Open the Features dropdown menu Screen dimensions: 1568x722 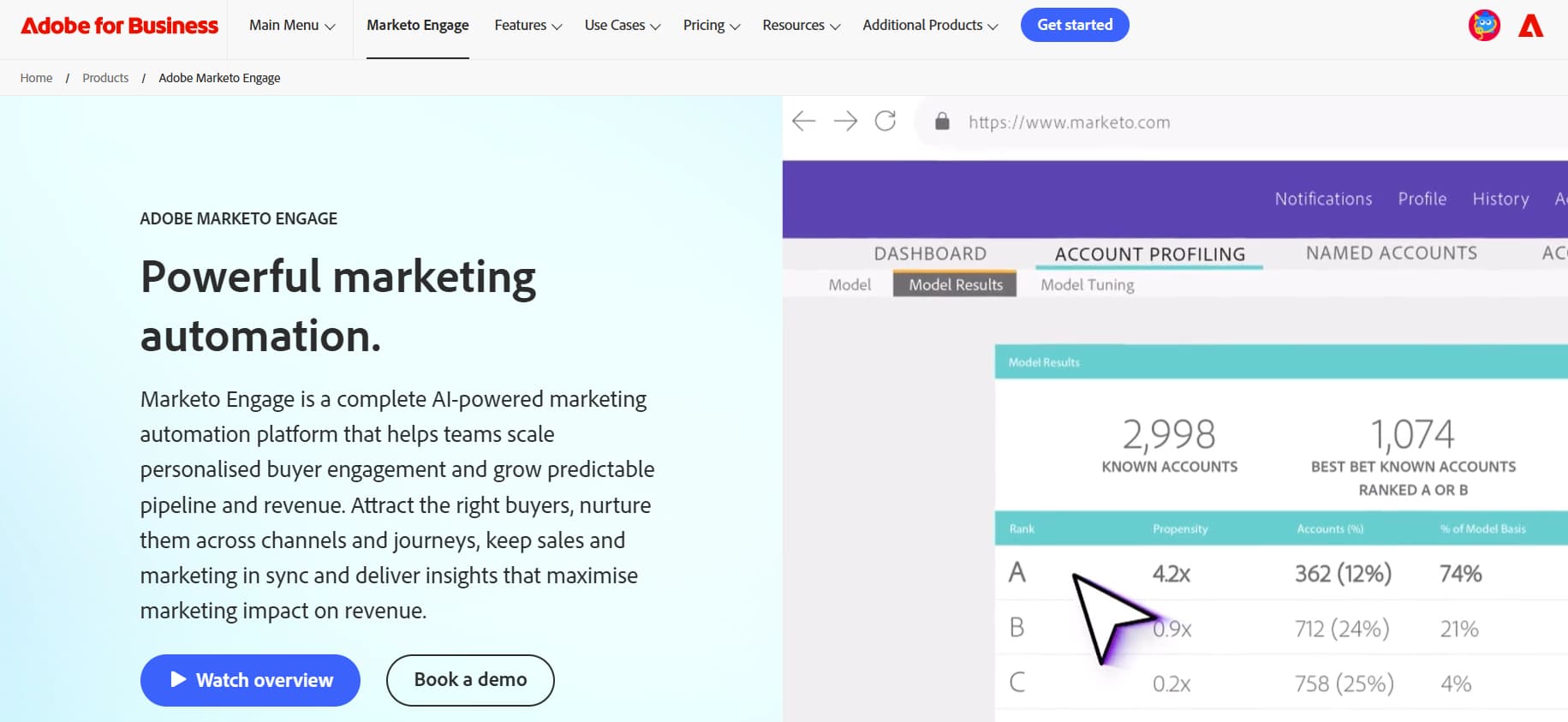tap(528, 26)
